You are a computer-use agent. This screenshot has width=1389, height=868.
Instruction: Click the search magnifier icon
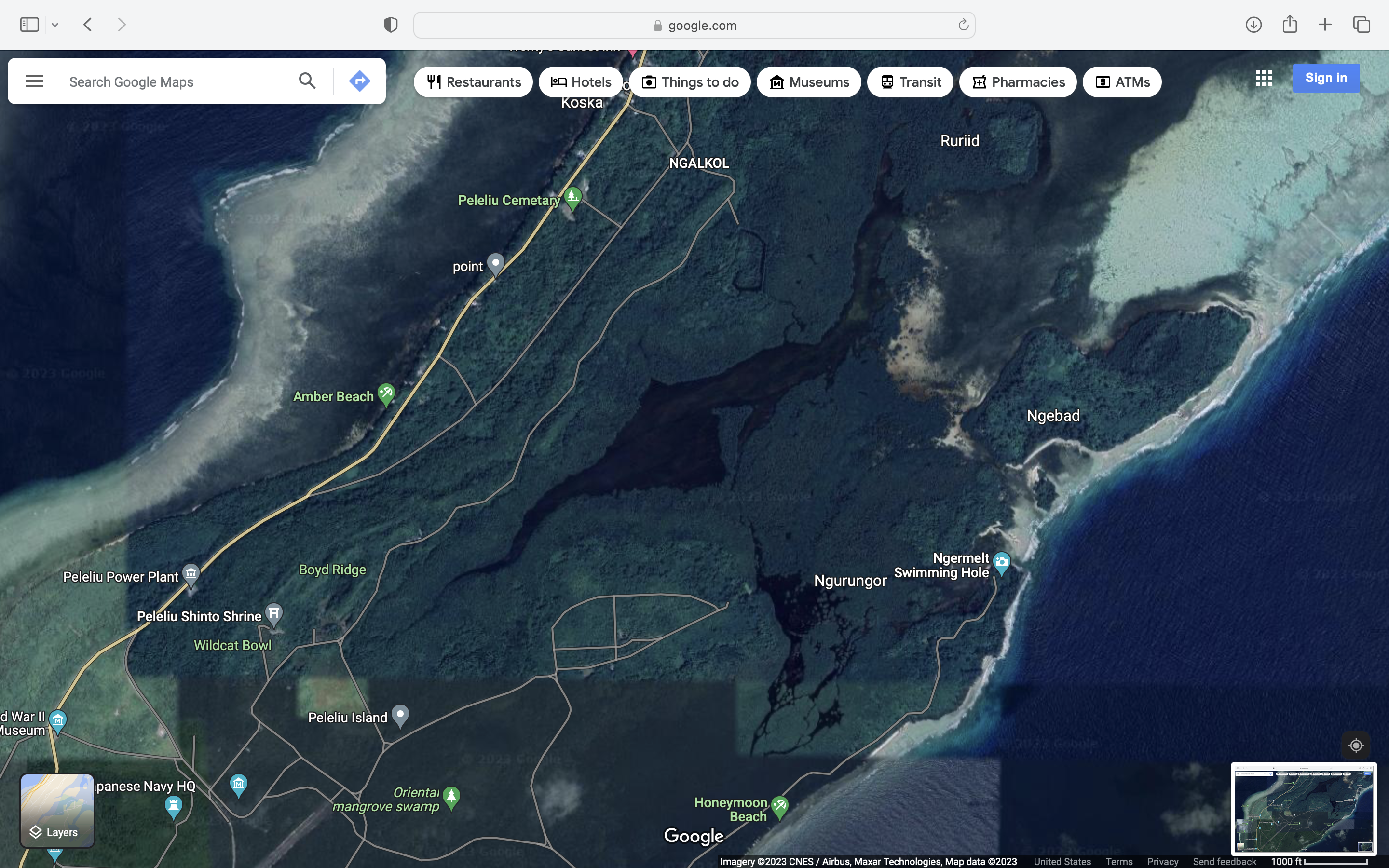tap(307, 81)
